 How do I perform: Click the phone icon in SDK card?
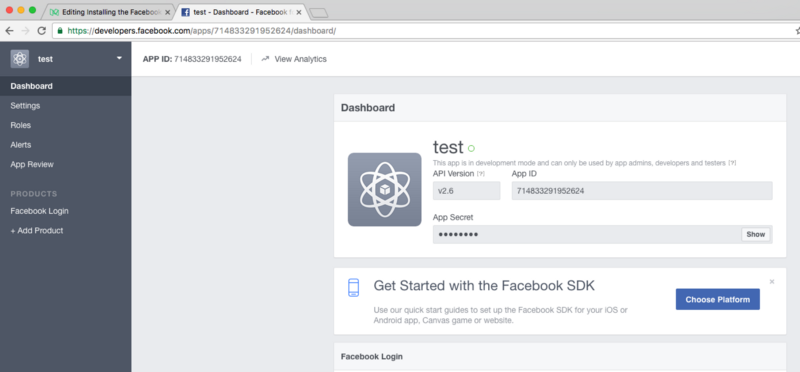click(353, 287)
